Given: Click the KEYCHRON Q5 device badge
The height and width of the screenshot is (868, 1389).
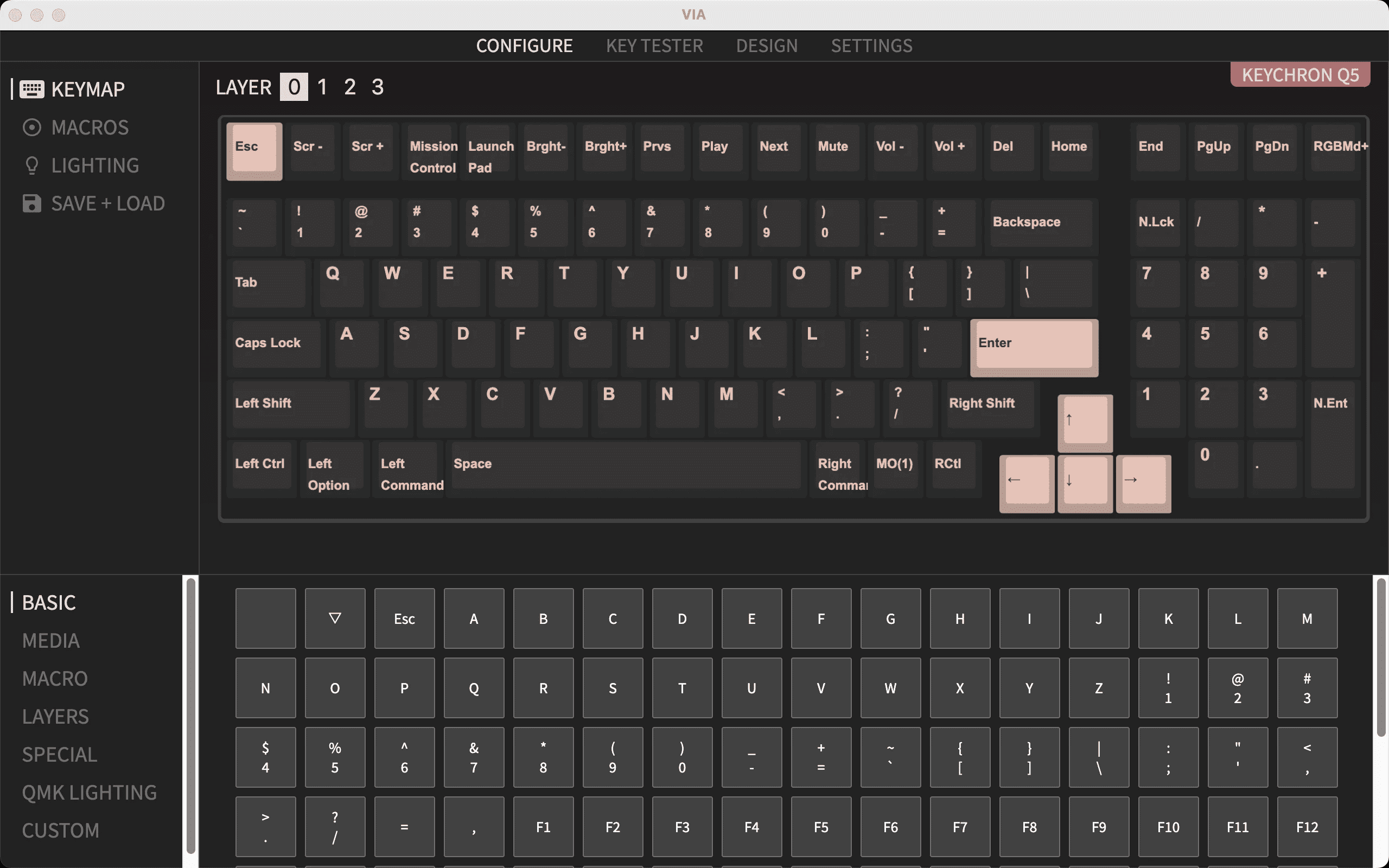Looking at the screenshot, I should click(x=1299, y=75).
